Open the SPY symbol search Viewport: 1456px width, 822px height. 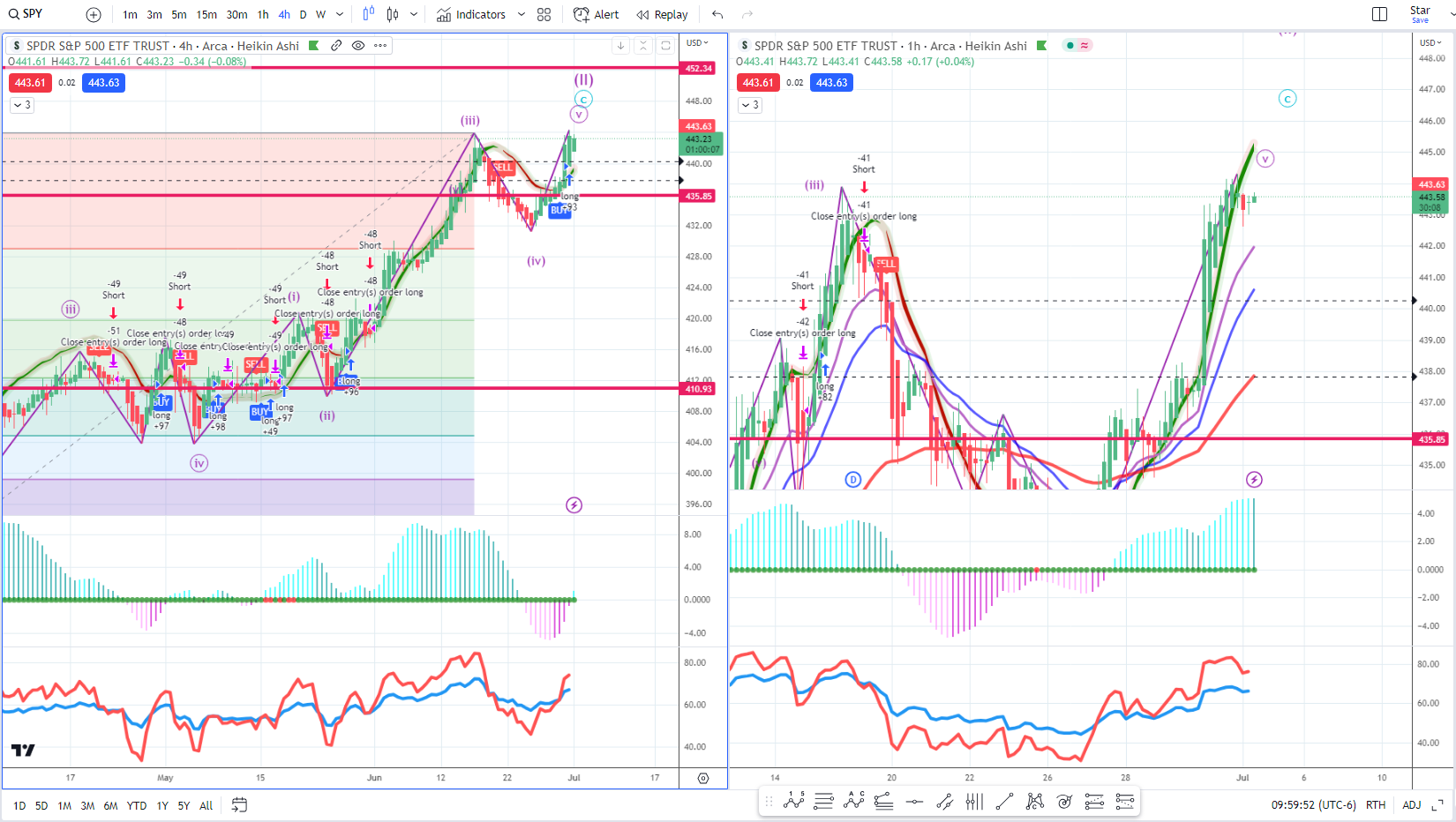tap(26, 14)
